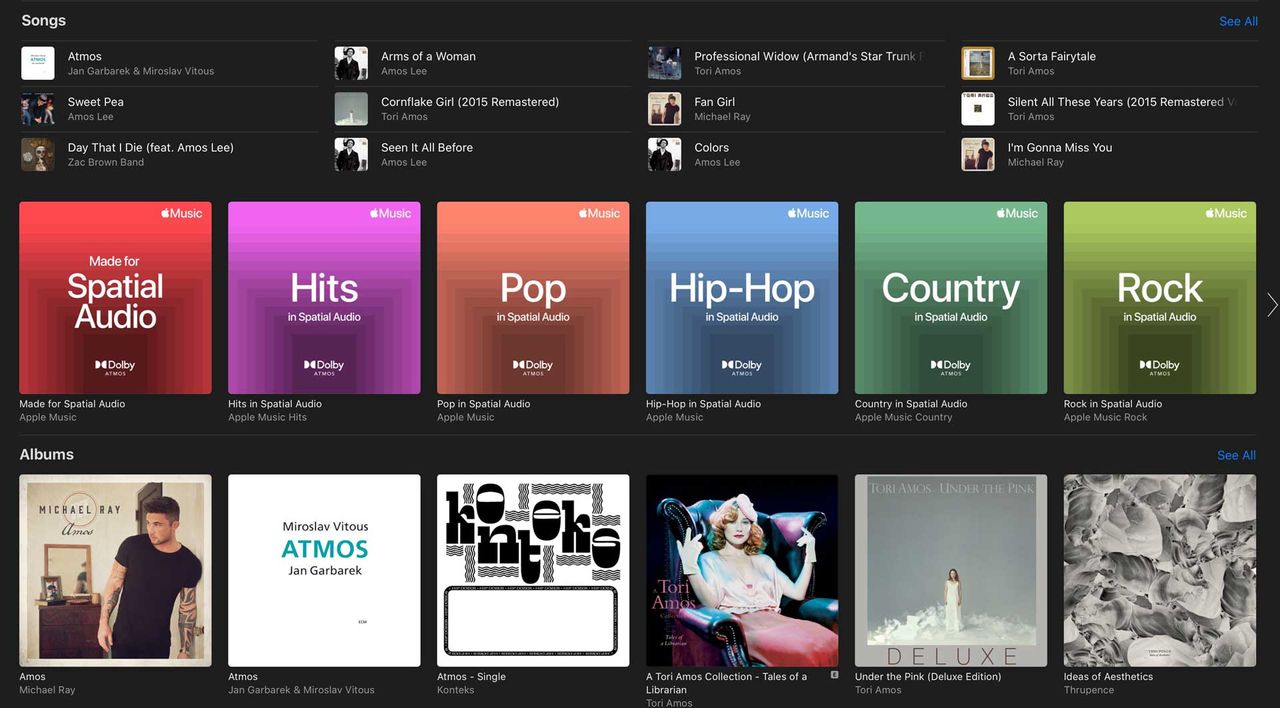The width and height of the screenshot is (1280, 708).
Task: Select Seen It All Before song
Action: point(482,154)
